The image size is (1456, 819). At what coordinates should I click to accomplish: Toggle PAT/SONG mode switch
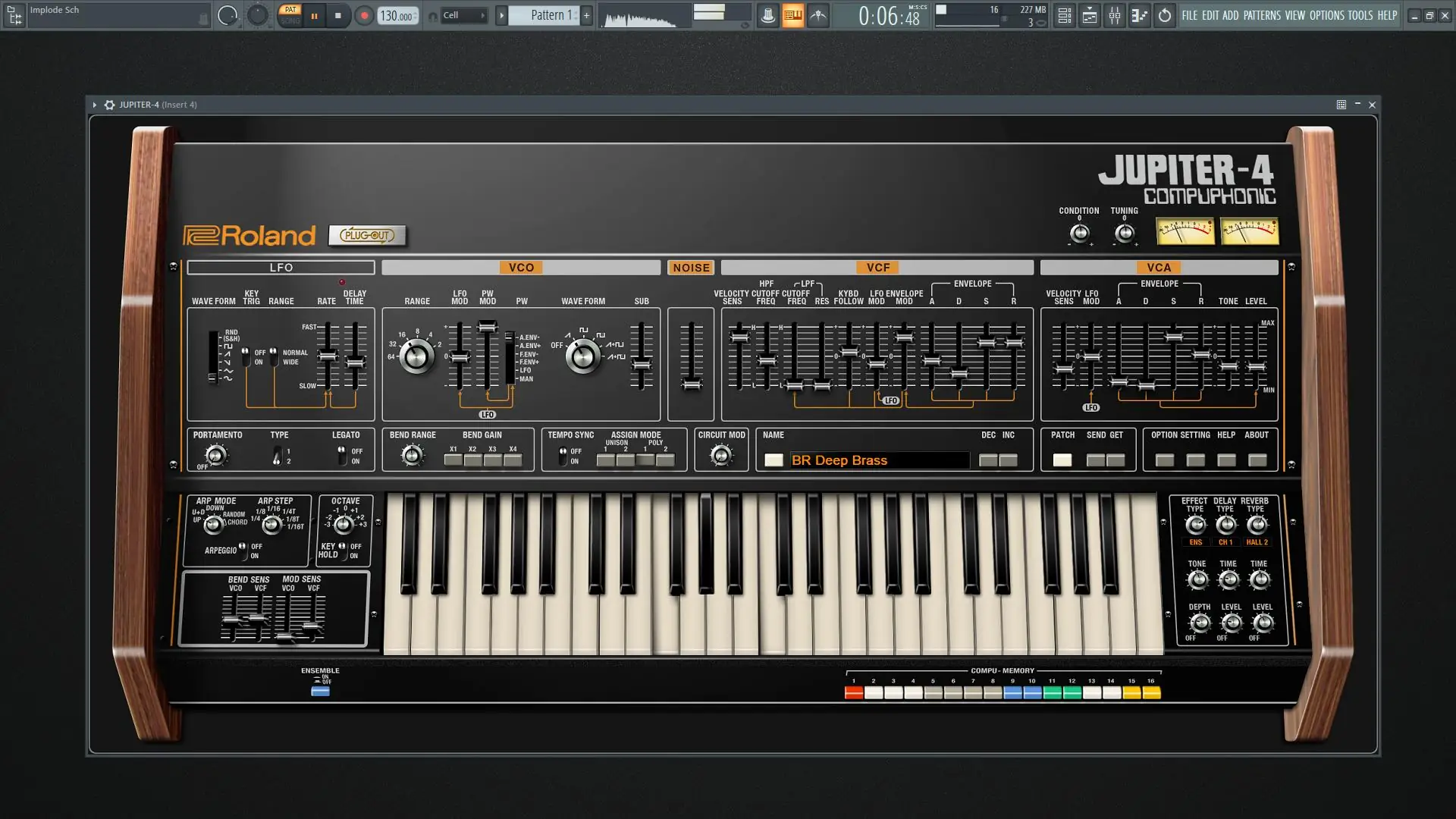pyautogui.click(x=290, y=15)
